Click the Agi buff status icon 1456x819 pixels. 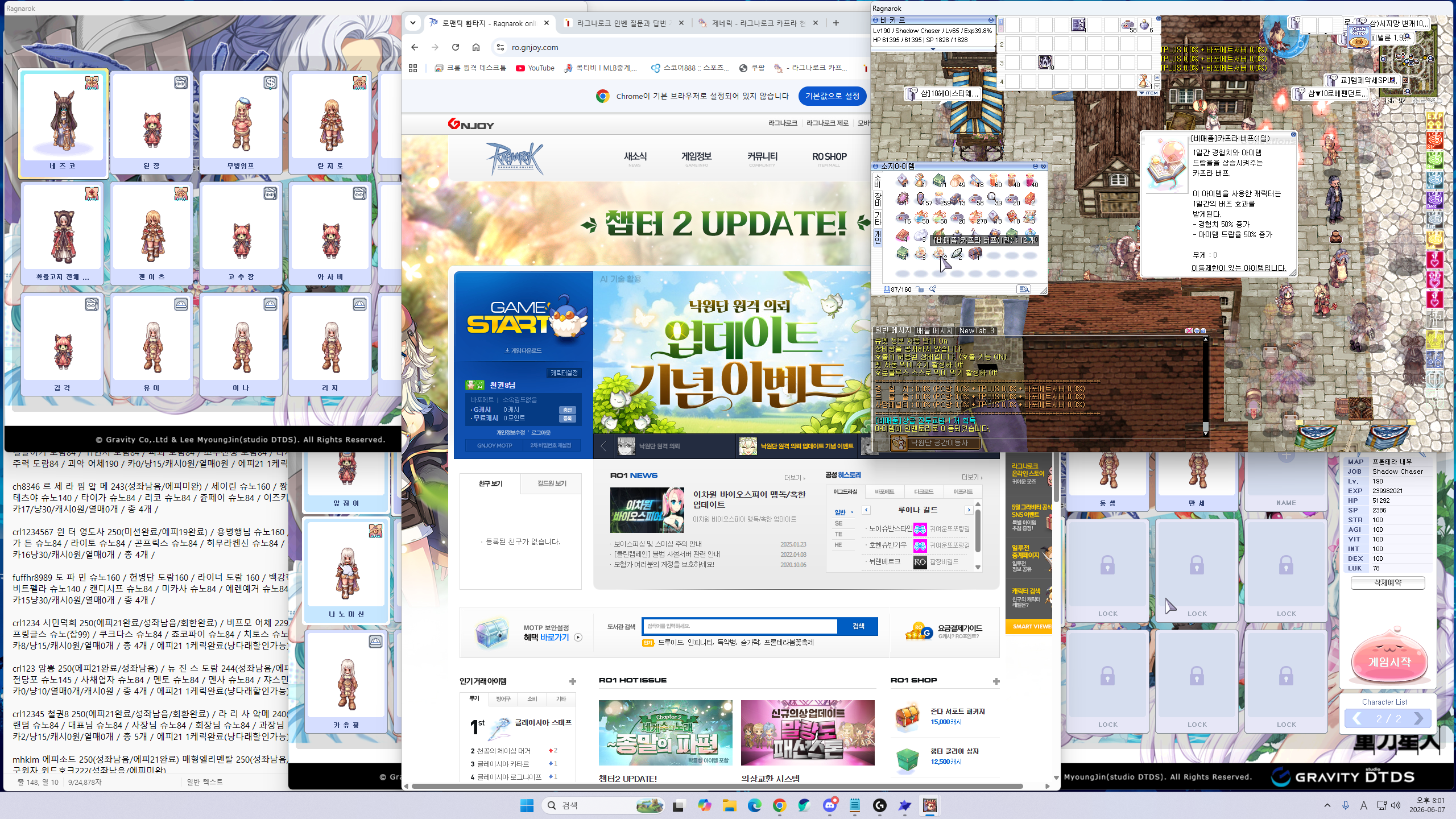pyautogui.click(x=1434, y=160)
